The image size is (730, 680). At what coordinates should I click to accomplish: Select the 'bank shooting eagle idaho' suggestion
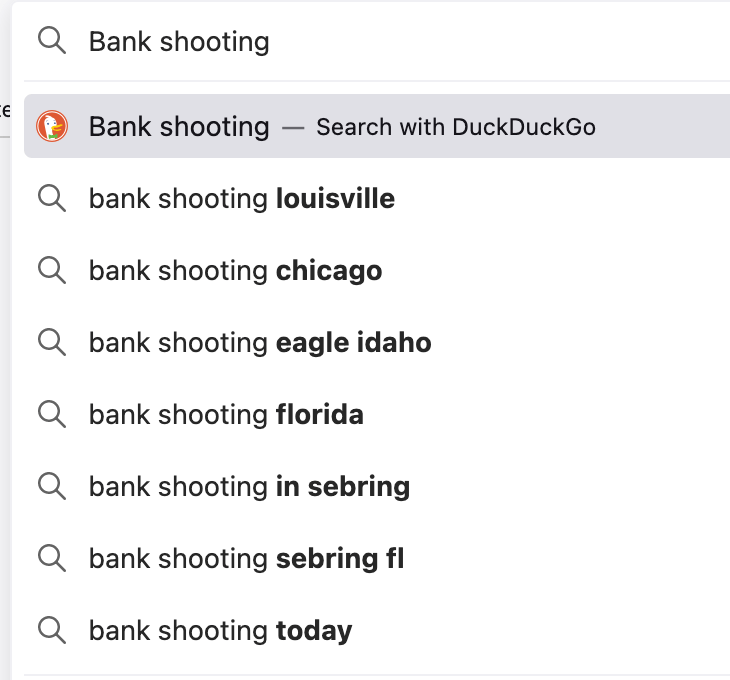tap(260, 343)
